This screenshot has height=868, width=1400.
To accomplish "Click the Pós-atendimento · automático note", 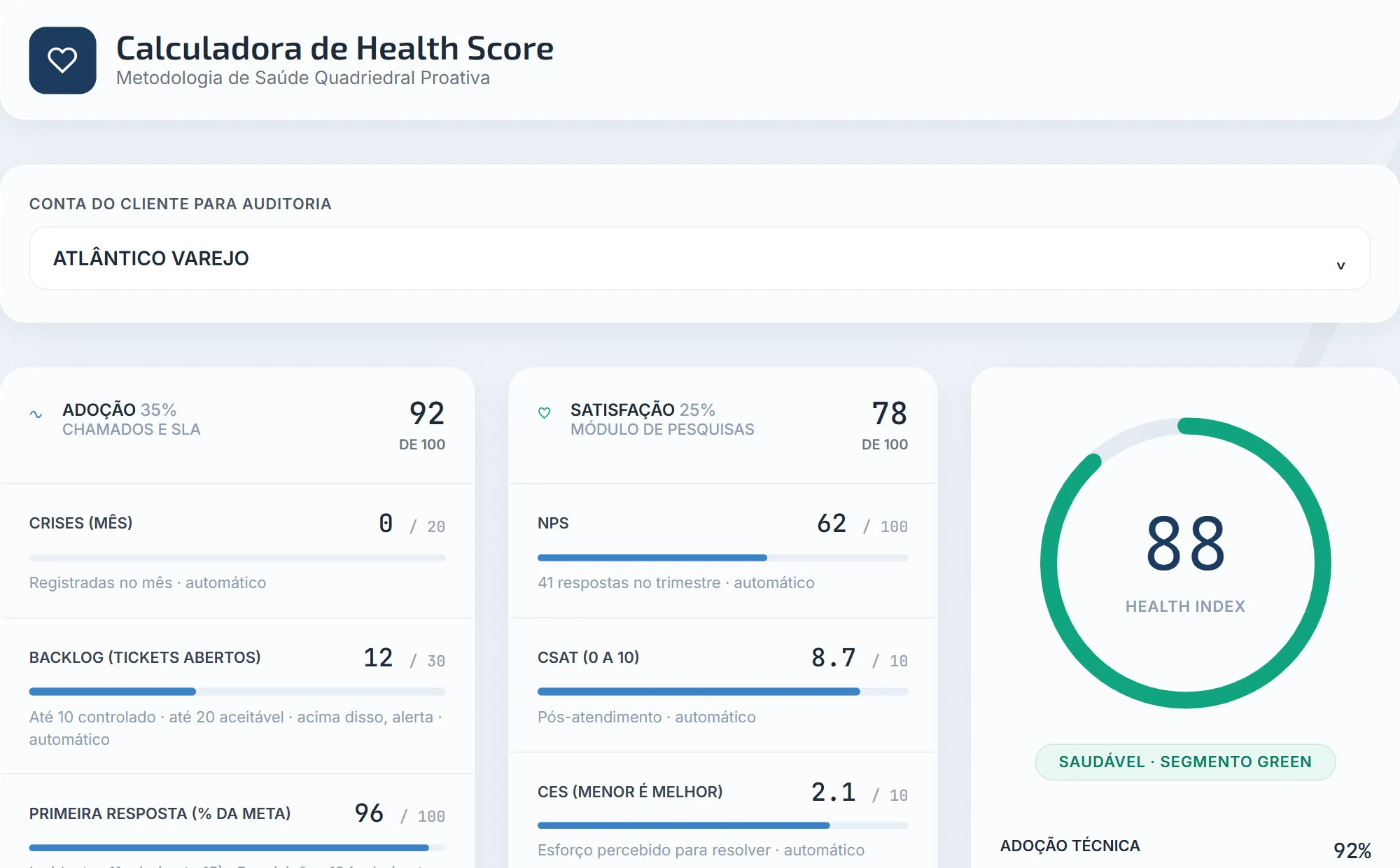I will (x=647, y=717).
